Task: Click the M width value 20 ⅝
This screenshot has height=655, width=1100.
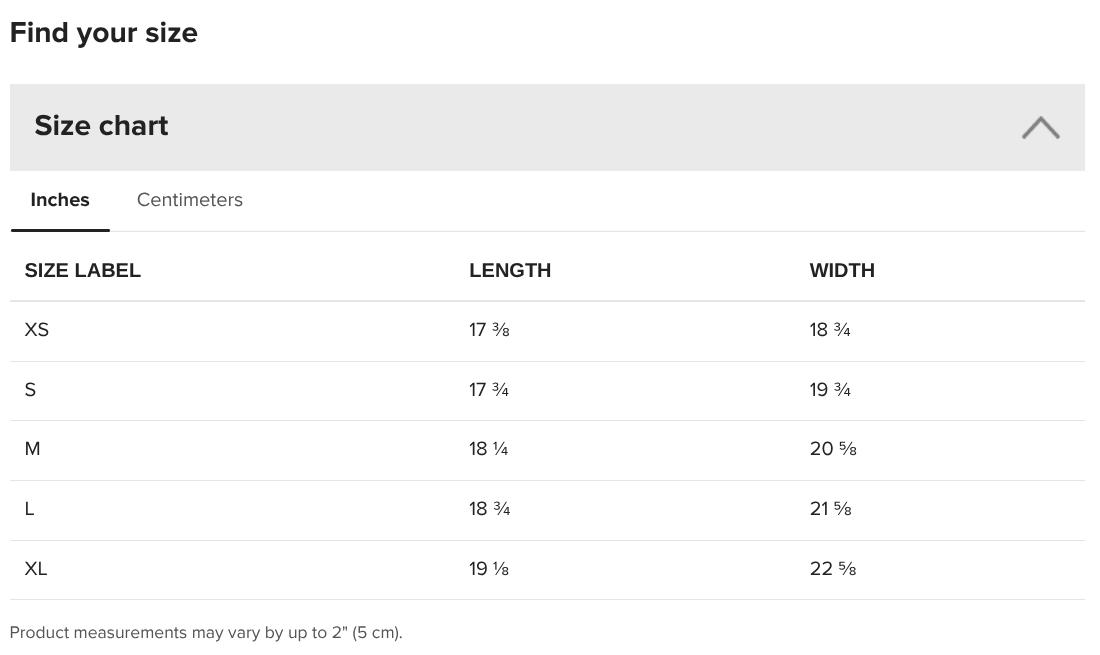Action: 833,449
